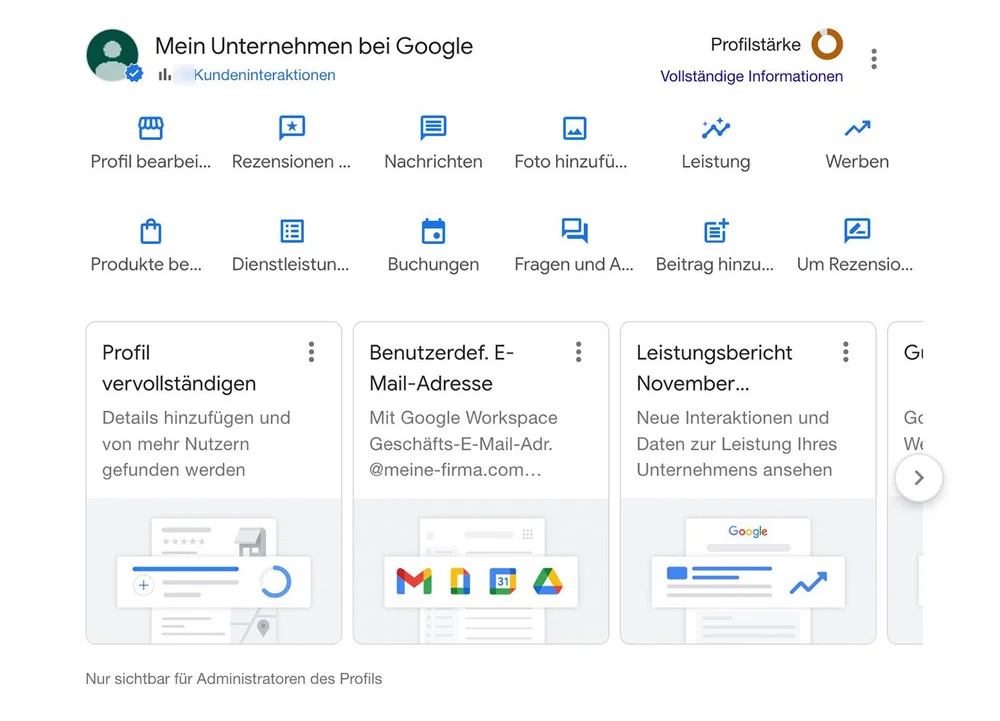Click the Foto hinzufügen image icon
The height and width of the screenshot is (721, 1000).
pyautogui.click(x=574, y=128)
